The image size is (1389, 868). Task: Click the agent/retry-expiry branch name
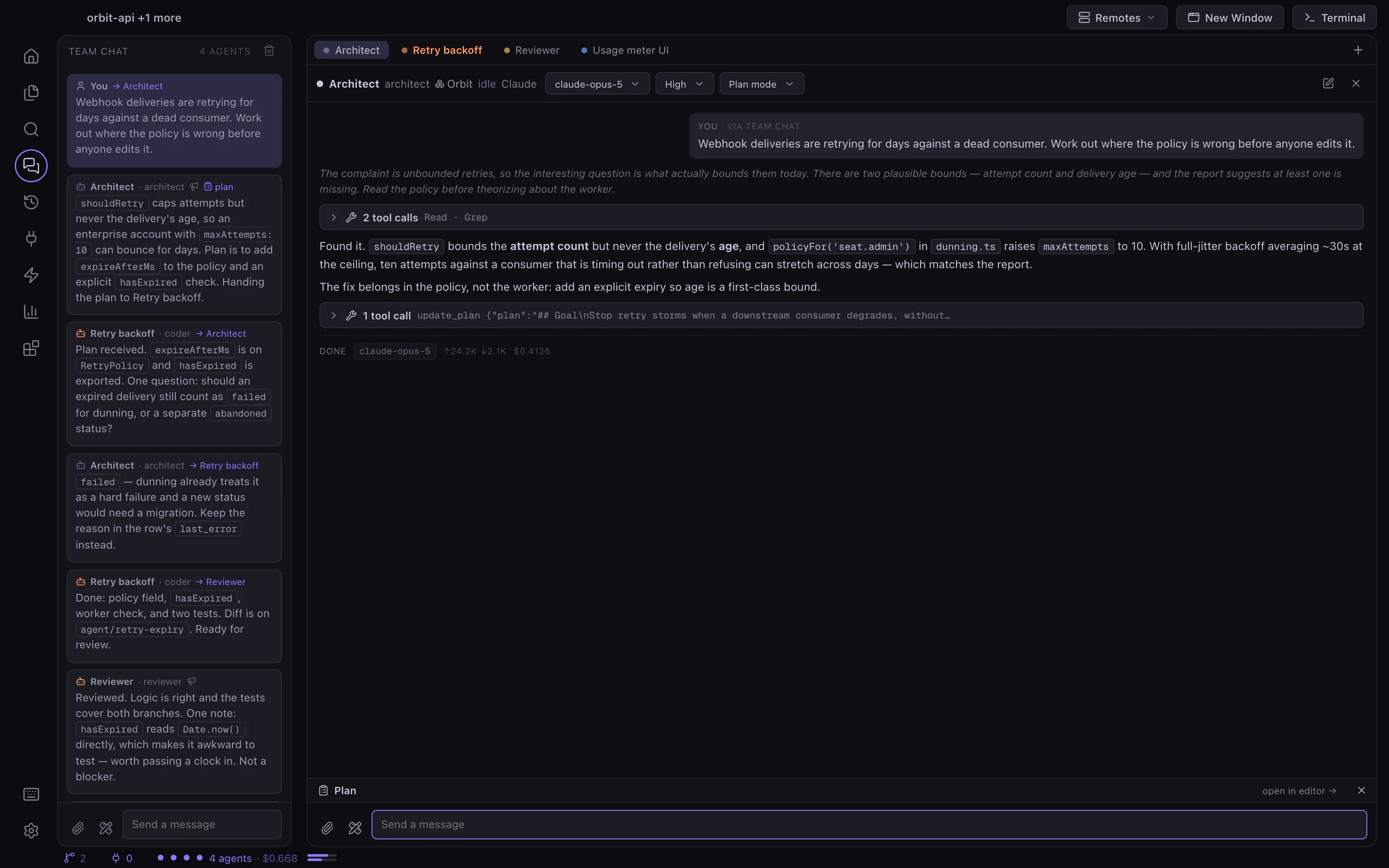tap(132, 630)
